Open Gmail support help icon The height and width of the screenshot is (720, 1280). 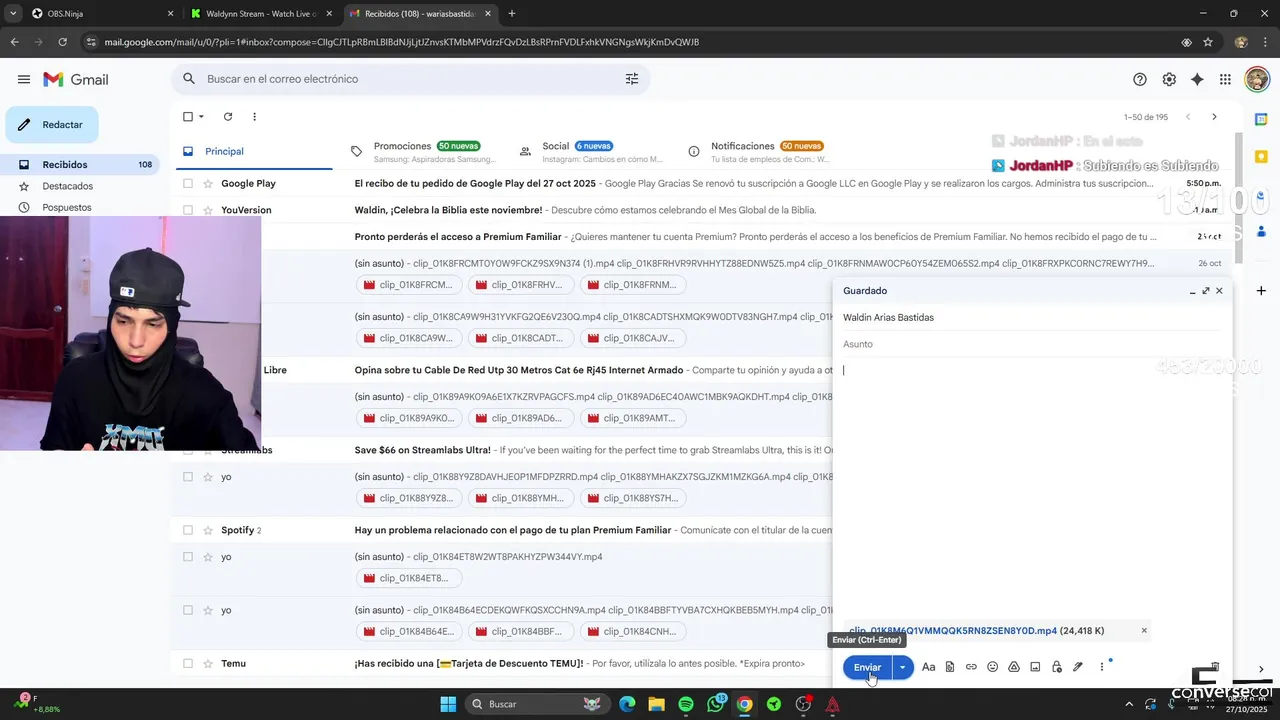(1140, 79)
